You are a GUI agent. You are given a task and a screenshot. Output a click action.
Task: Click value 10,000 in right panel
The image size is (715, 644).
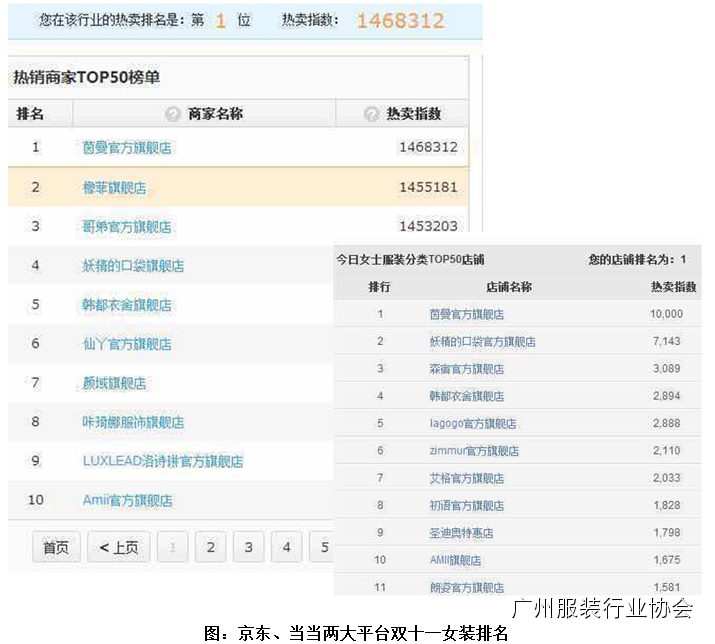pyautogui.click(x=666, y=314)
